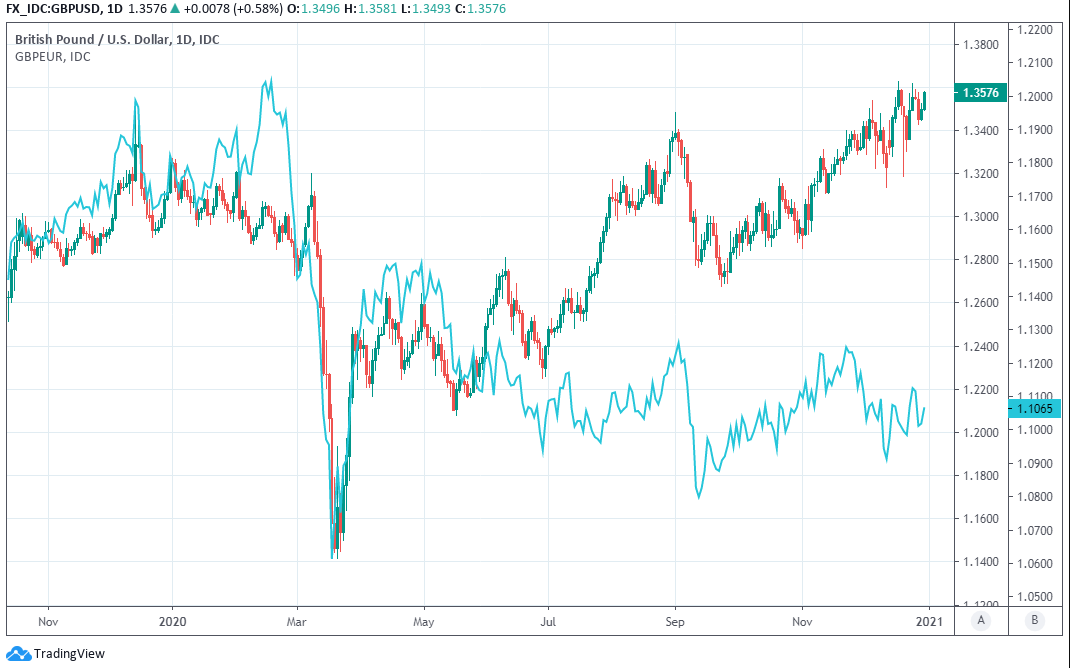Viewport: 1070px width, 668px height.
Task: Click the Jul label on time axis
Action: click(548, 620)
